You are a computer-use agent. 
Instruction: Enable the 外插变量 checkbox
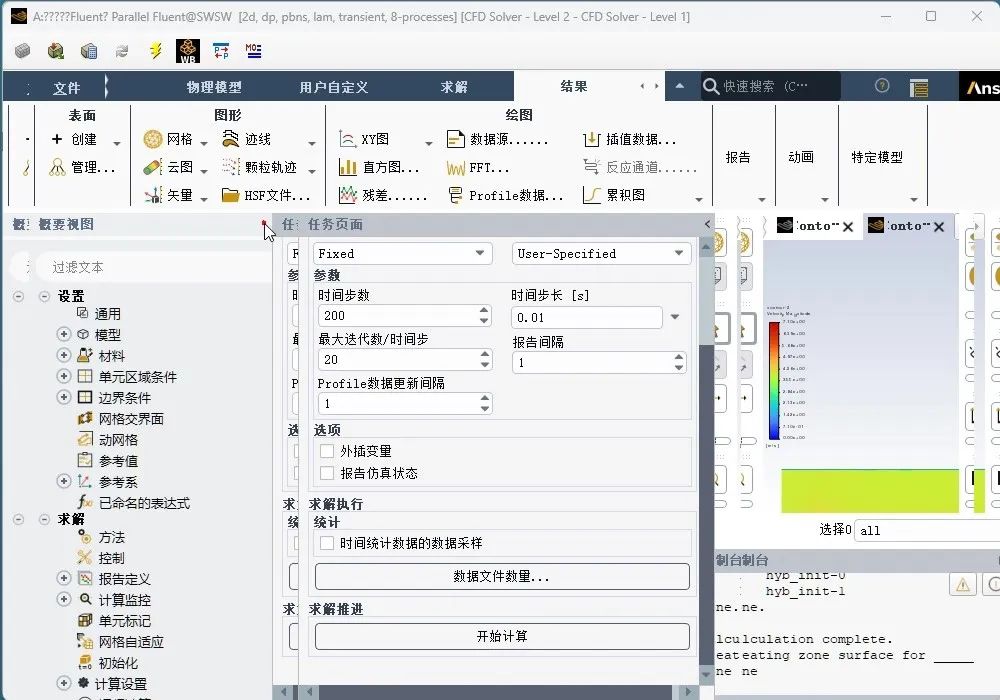[x=327, y=451]
